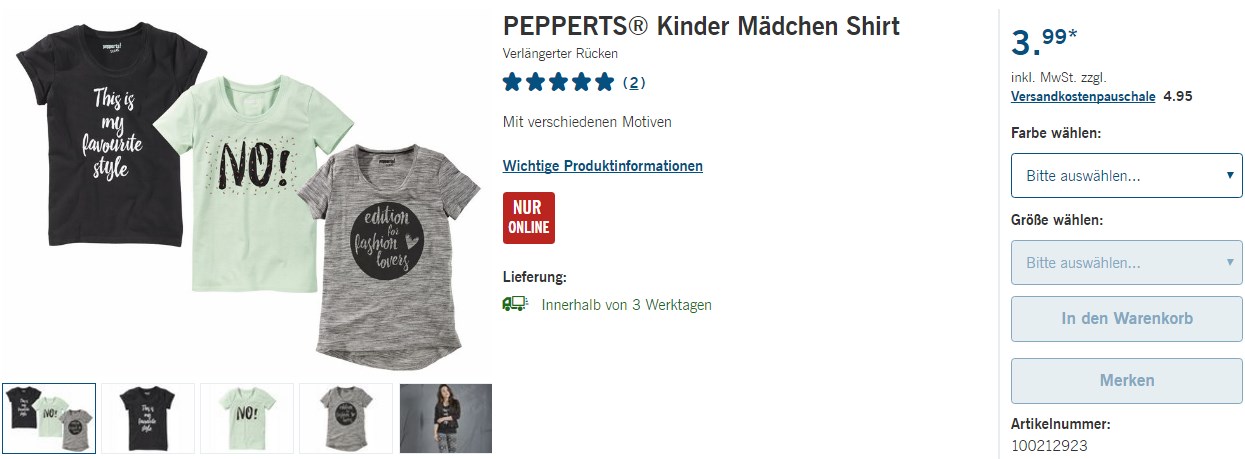
Task: Open the Farbe wählen color dropdown
Action: click(1127, 176)
